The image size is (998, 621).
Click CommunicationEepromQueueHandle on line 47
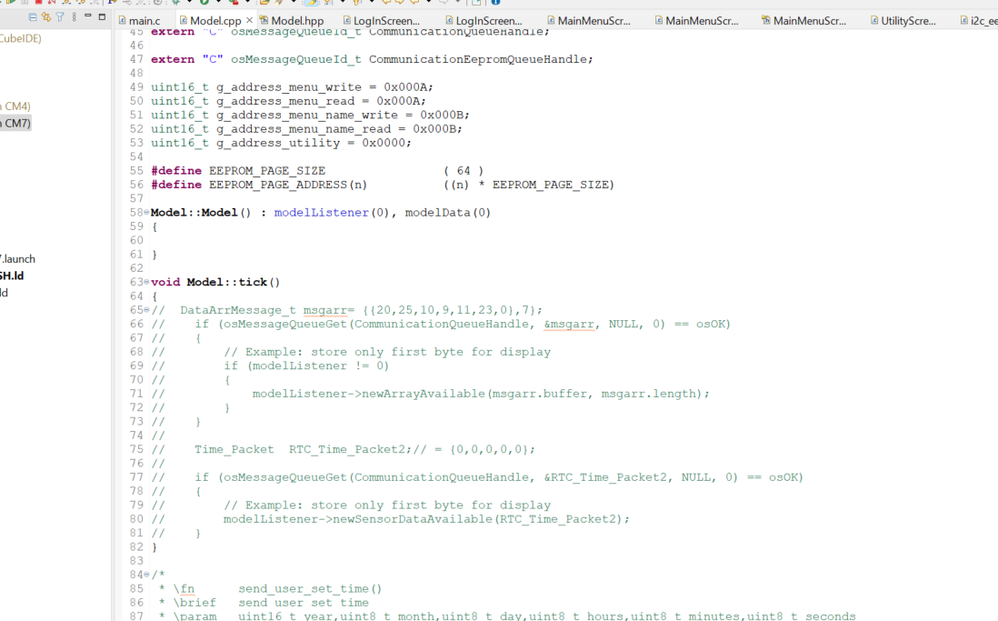[x=477, y=59]
